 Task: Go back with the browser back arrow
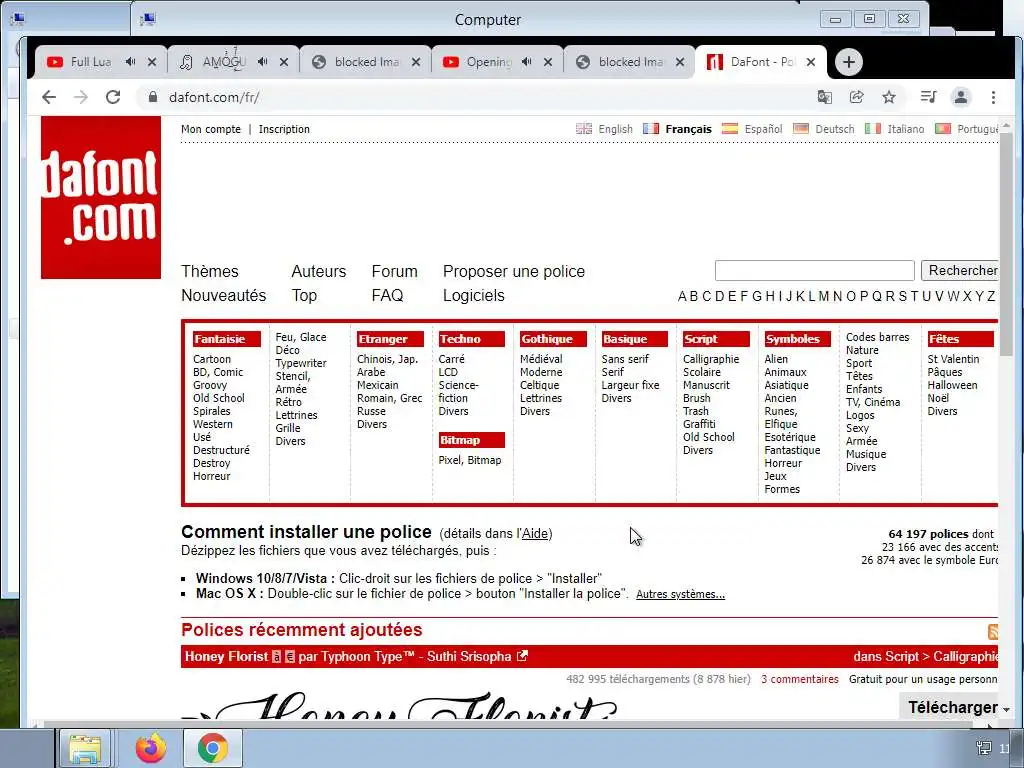pos(49,97)
